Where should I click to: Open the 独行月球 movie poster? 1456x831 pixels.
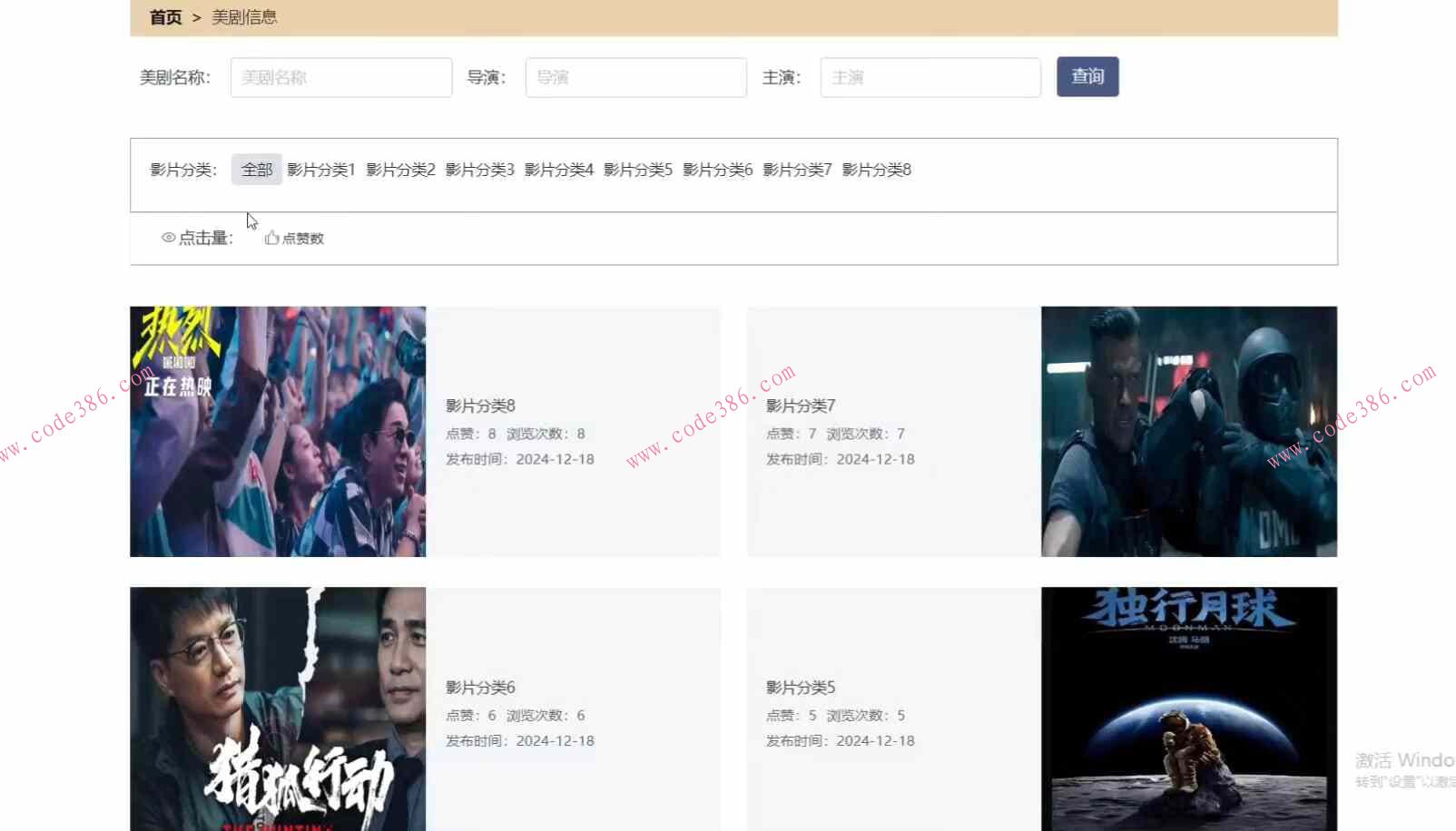pos(1189,708)
